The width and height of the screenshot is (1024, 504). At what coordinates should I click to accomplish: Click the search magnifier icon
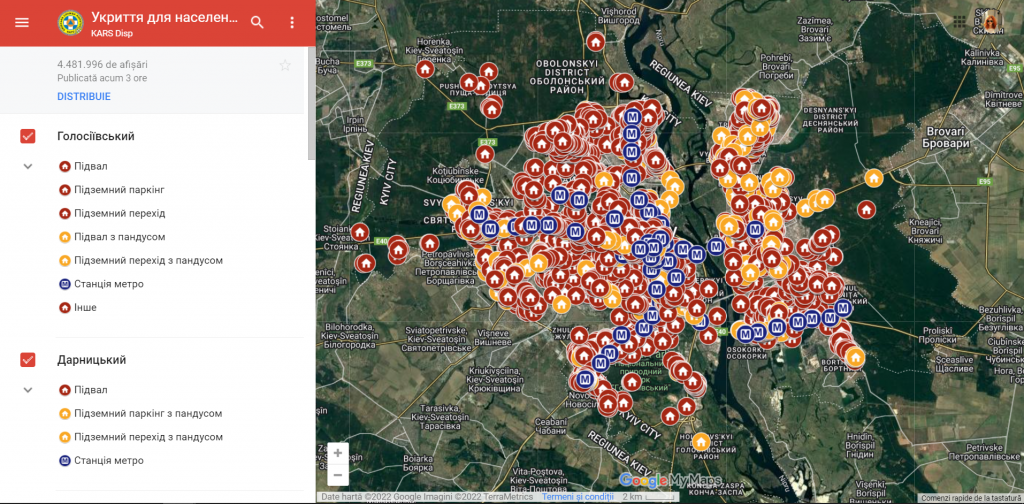click(257, 22)
